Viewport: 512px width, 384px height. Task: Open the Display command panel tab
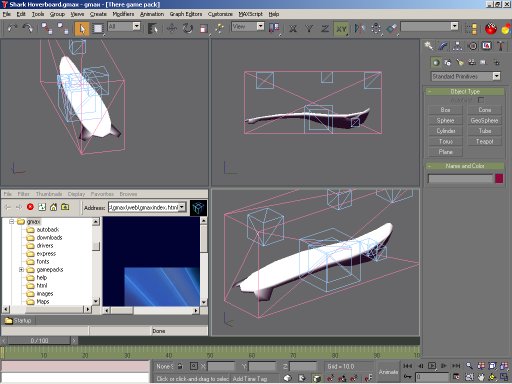coord(487,46)
